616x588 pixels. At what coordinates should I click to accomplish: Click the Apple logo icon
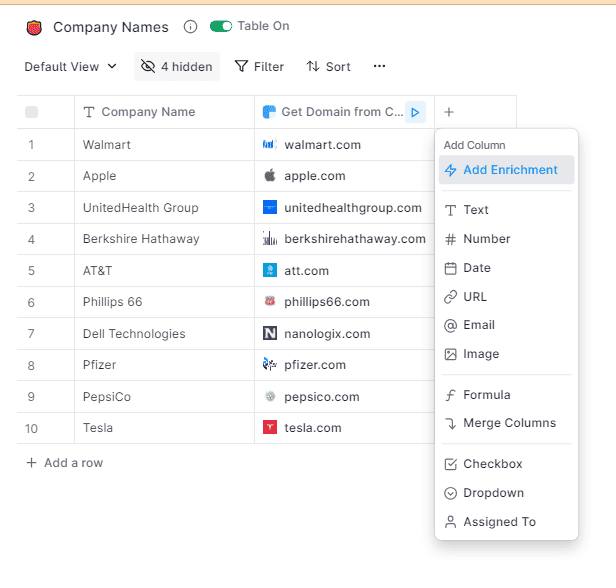(x=270, y=175)
